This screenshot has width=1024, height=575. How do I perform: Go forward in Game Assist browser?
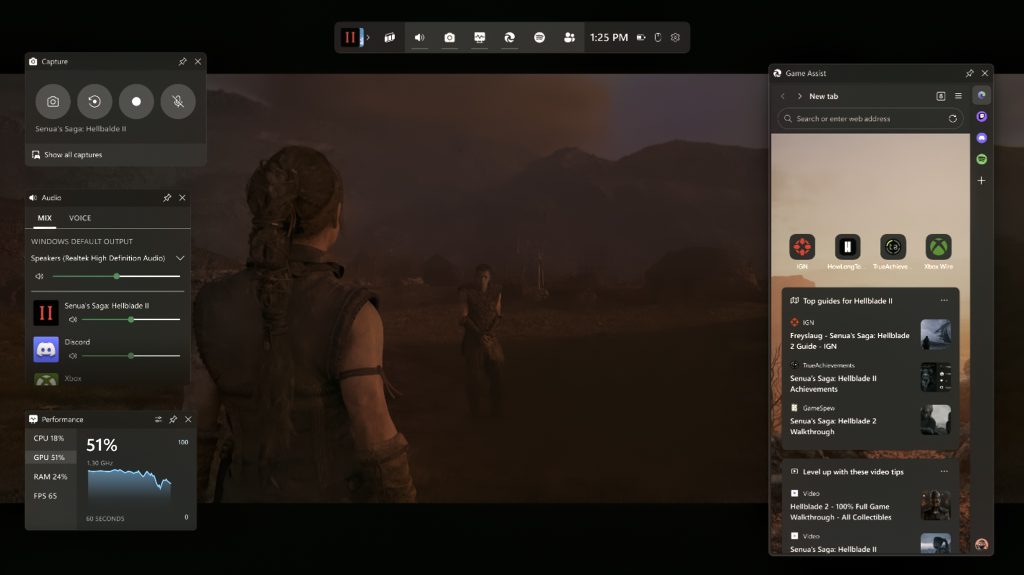[799, 96]
